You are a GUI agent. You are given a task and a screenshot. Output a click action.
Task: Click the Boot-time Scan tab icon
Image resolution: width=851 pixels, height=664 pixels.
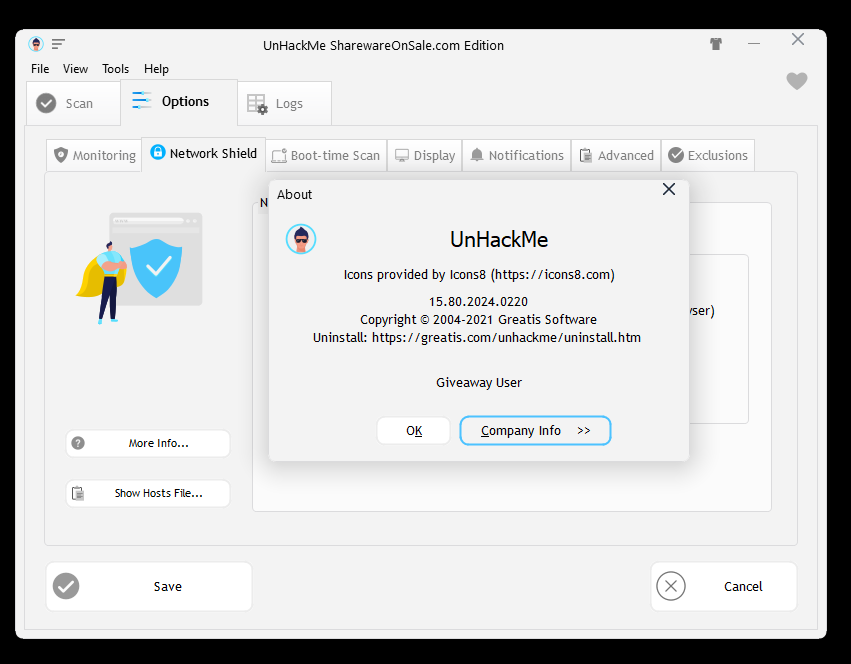(x=279, y=156)
